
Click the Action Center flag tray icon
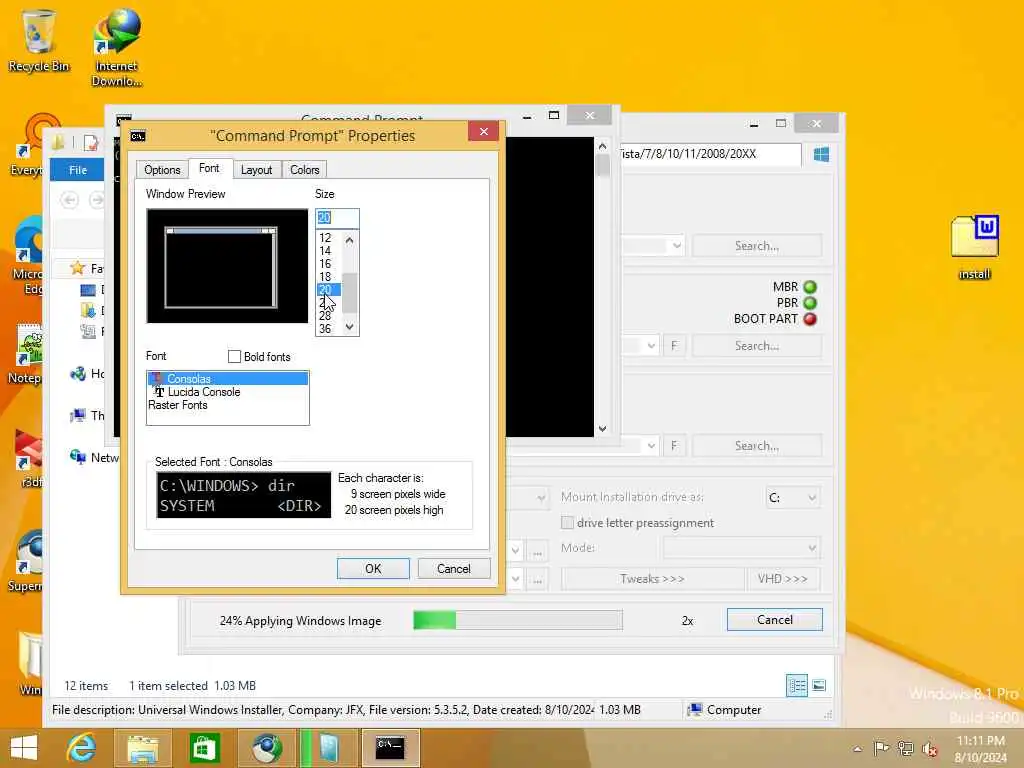[x=881, y=748]
